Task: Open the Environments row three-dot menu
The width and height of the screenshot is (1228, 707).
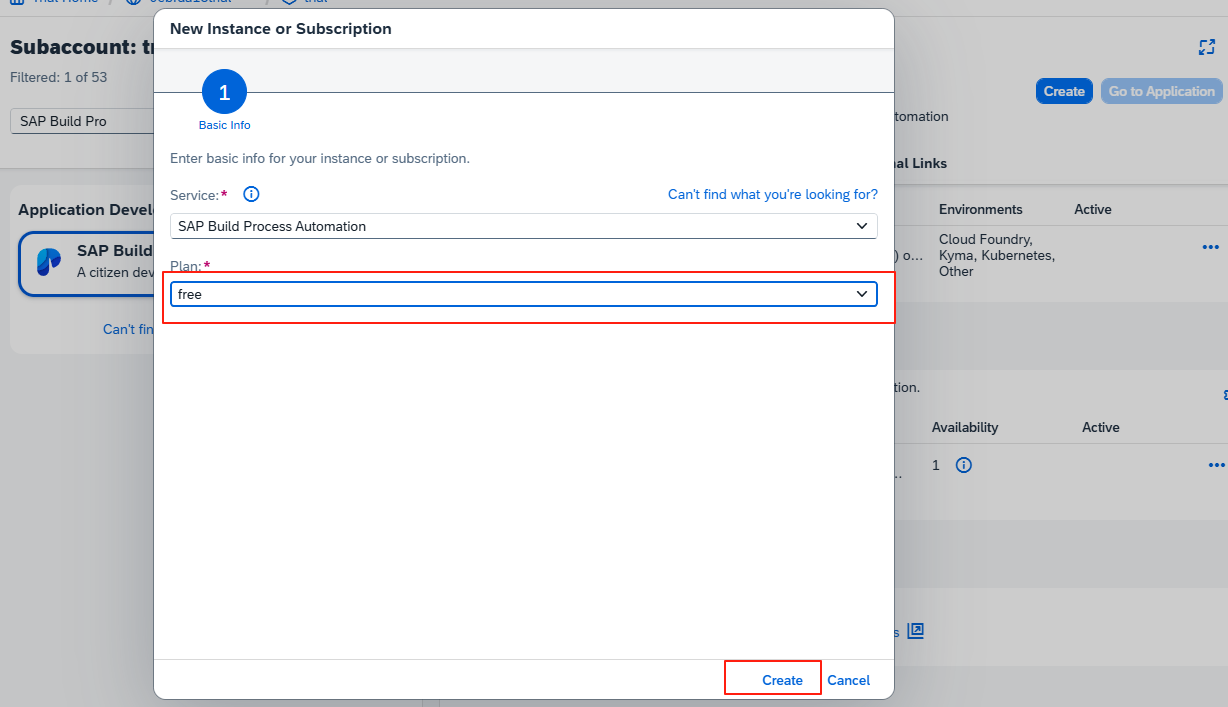Action: pos(1211,247)
